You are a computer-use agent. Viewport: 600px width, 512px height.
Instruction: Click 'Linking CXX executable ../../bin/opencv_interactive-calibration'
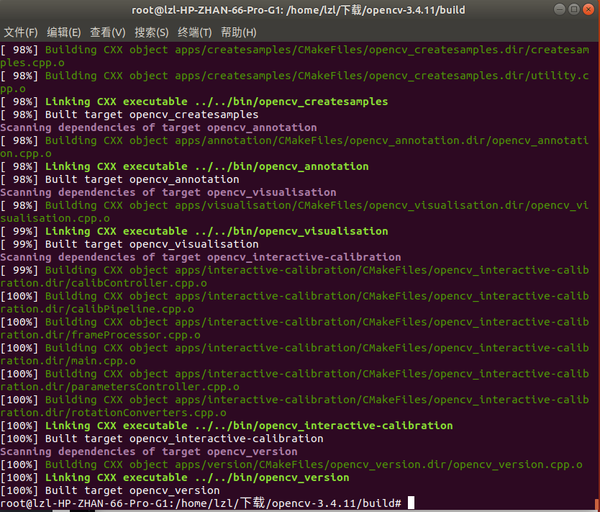[227, 426]
